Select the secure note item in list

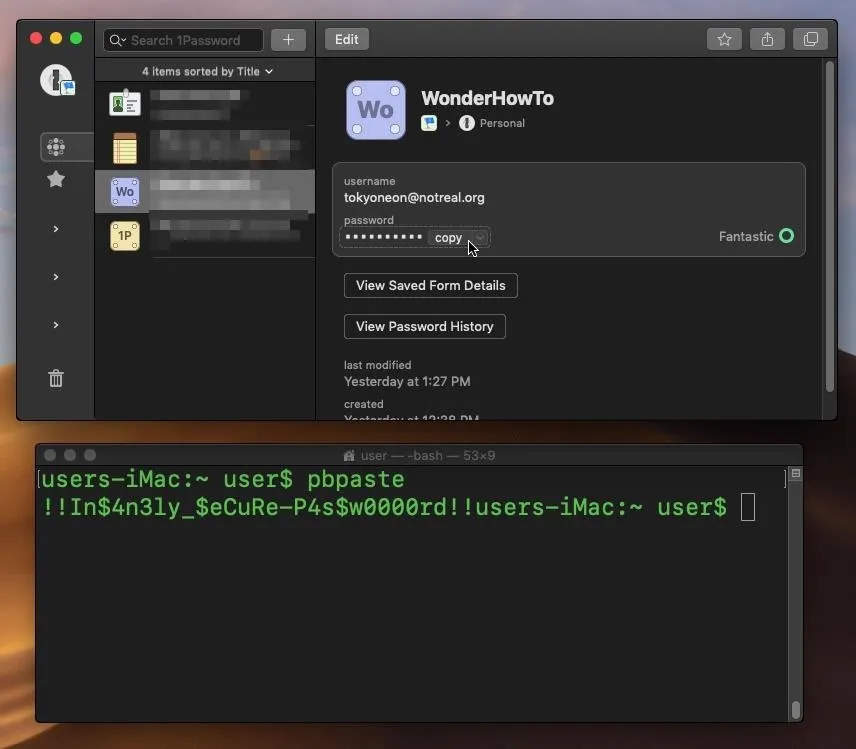(x=205, y=148)
